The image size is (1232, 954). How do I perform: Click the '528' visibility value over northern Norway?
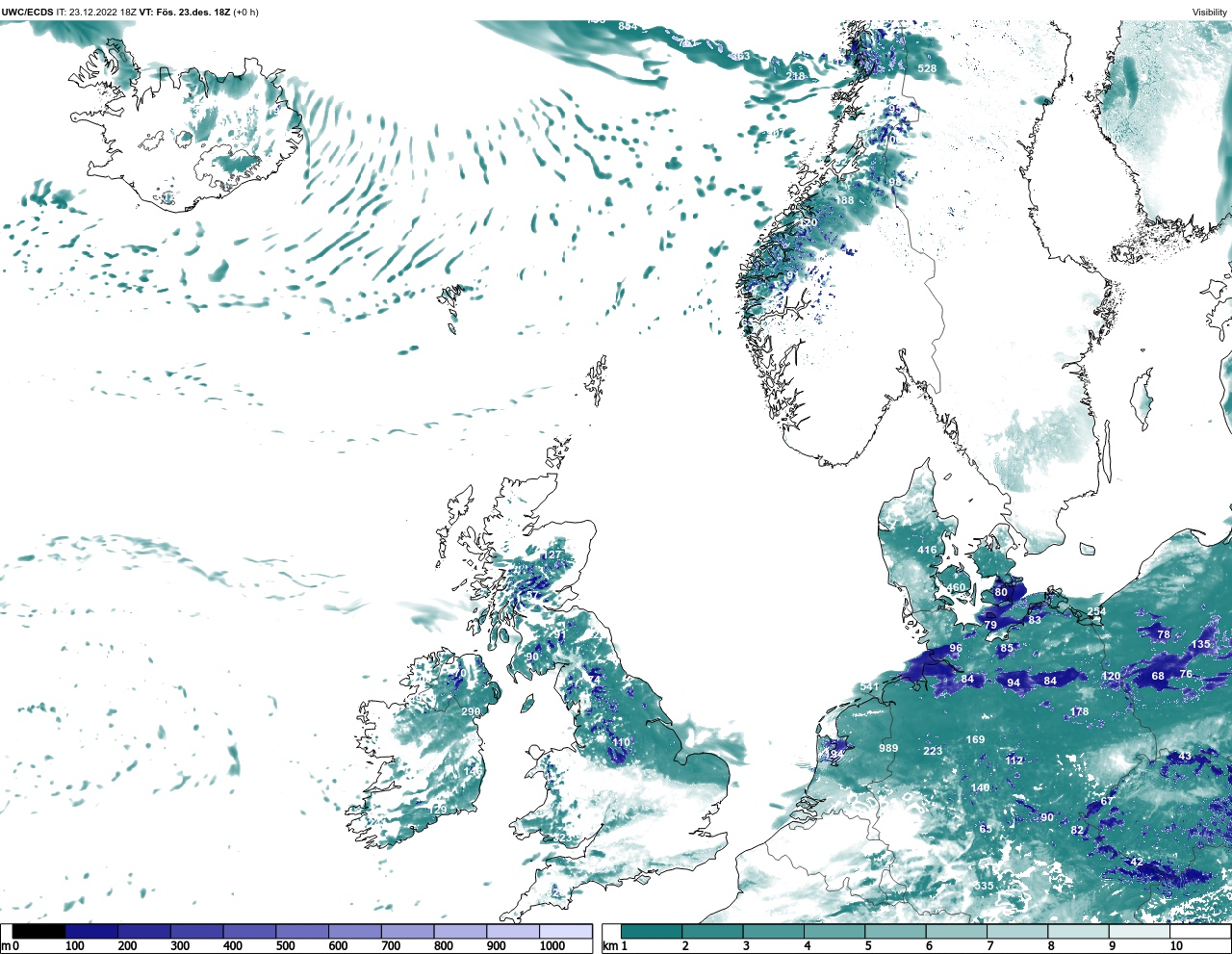click(x=927, y=69)
